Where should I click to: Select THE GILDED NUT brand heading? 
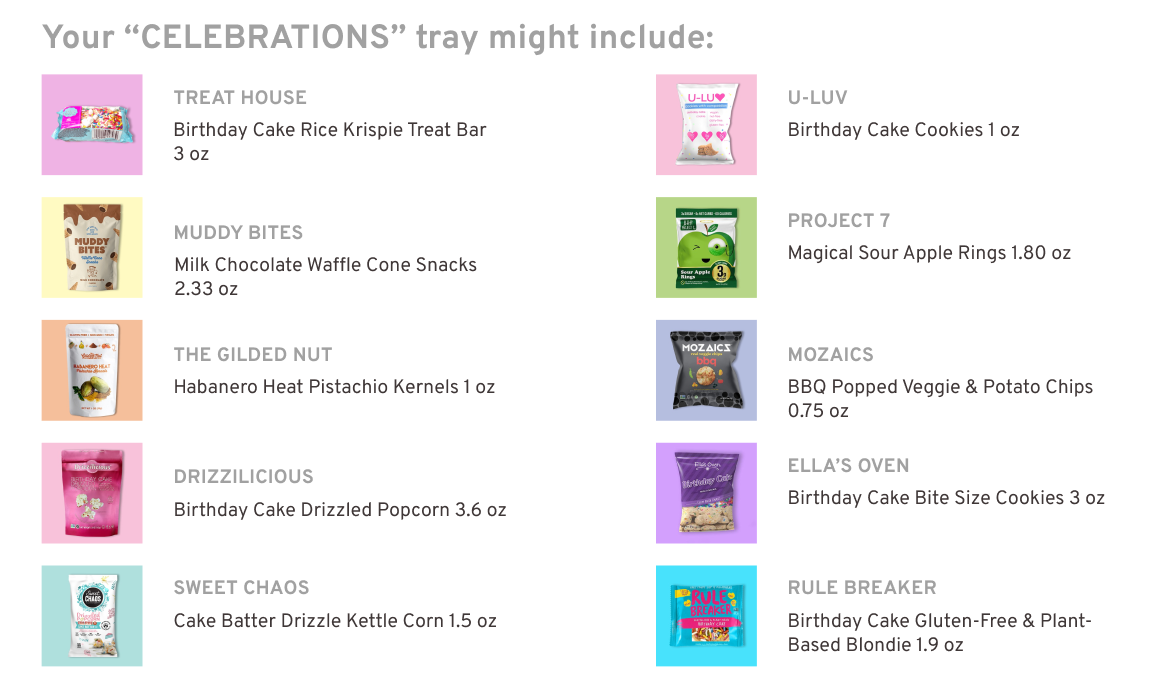click(x=253, y=355)
